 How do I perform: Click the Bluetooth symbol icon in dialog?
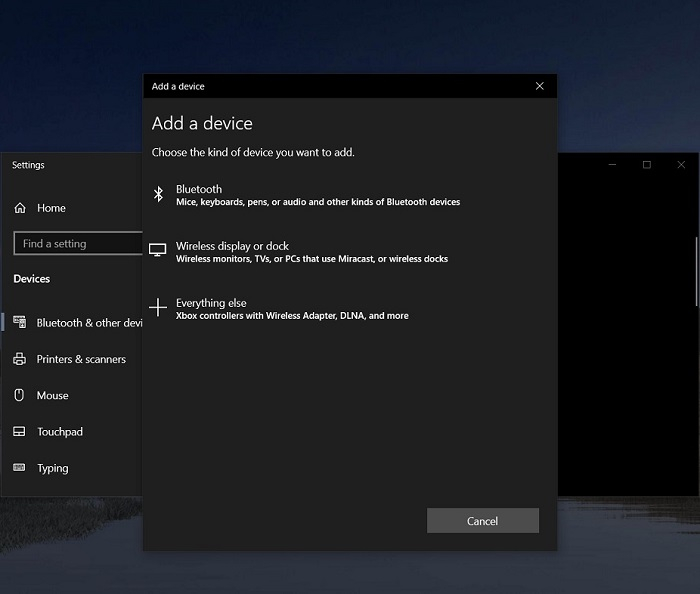158,195
